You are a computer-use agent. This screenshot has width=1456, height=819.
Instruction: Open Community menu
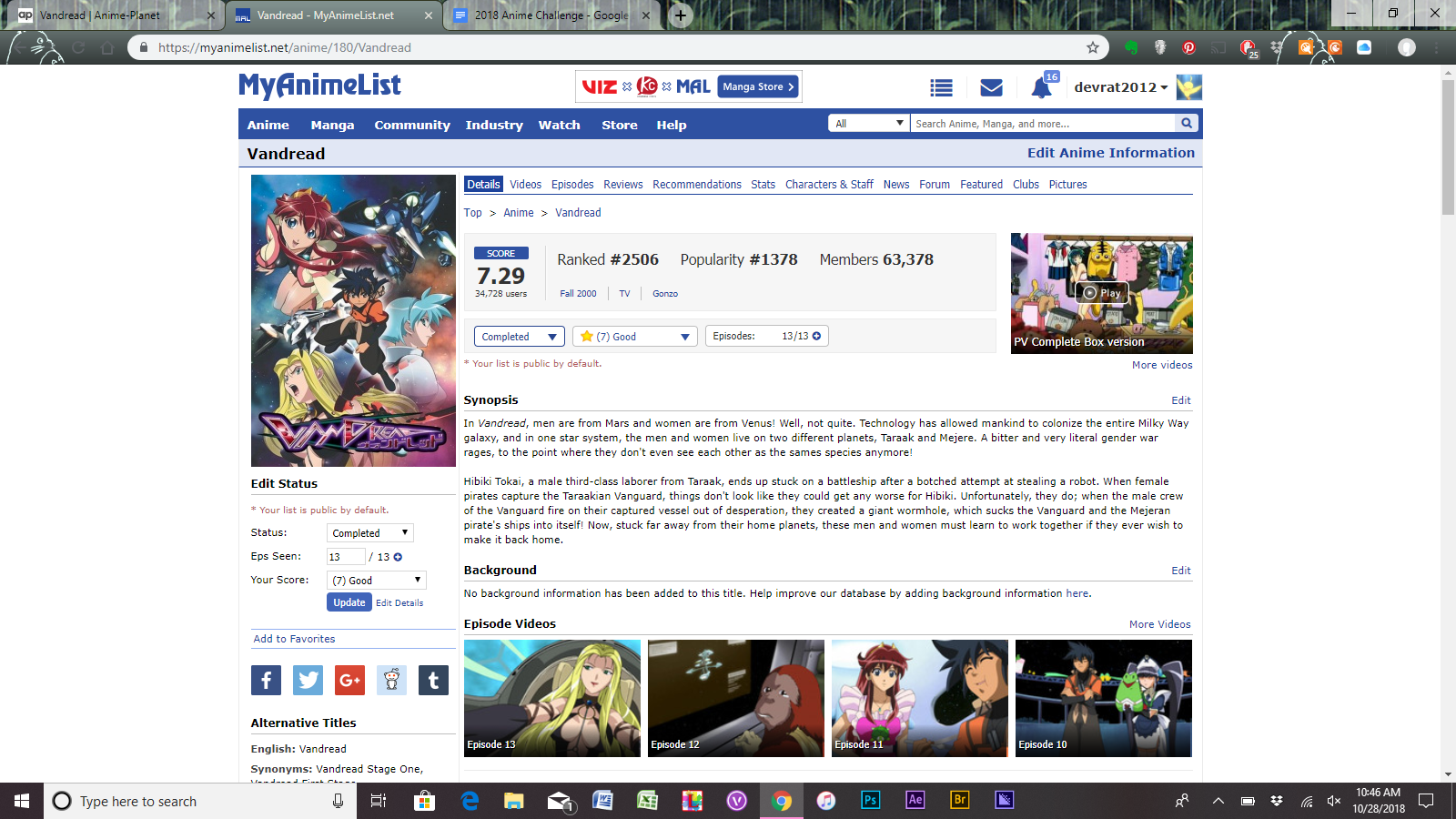[x=412, y=125]
